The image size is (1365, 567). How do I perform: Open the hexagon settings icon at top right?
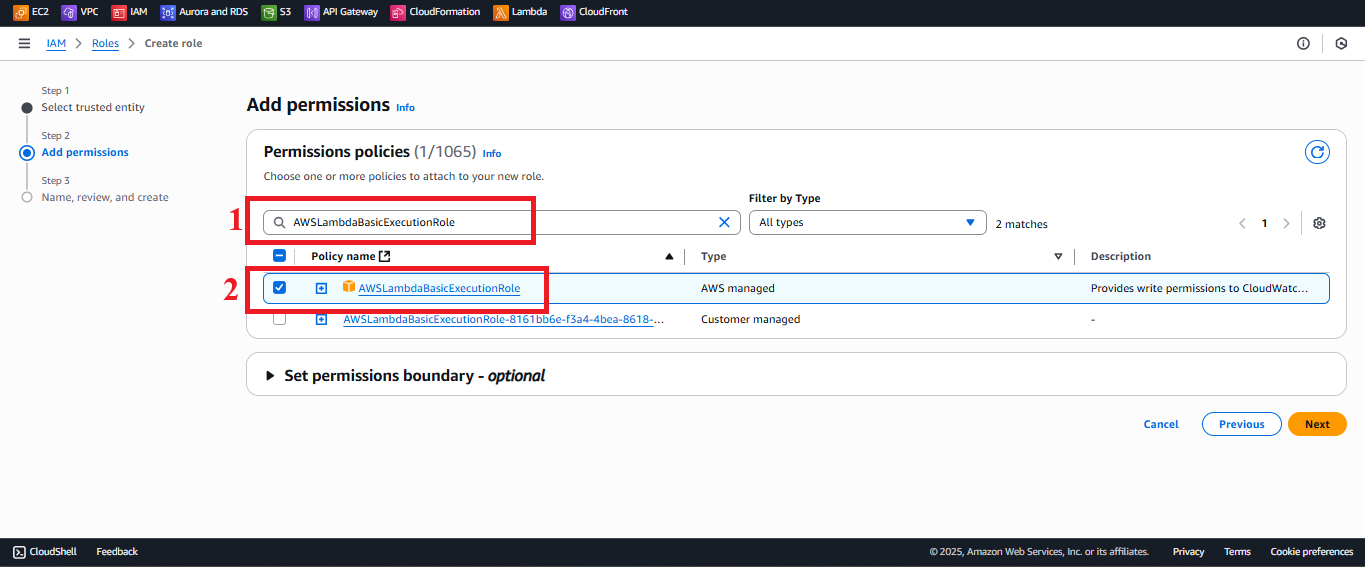(1341, 43)
